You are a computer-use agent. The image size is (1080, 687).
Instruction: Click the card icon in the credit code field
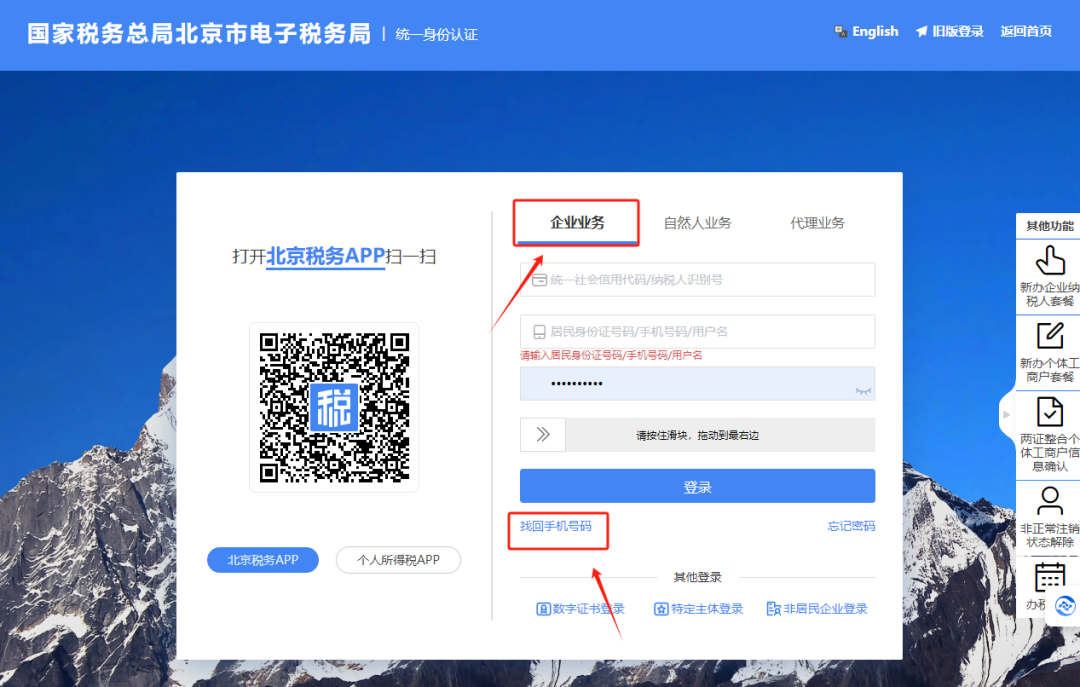point(539,280)
